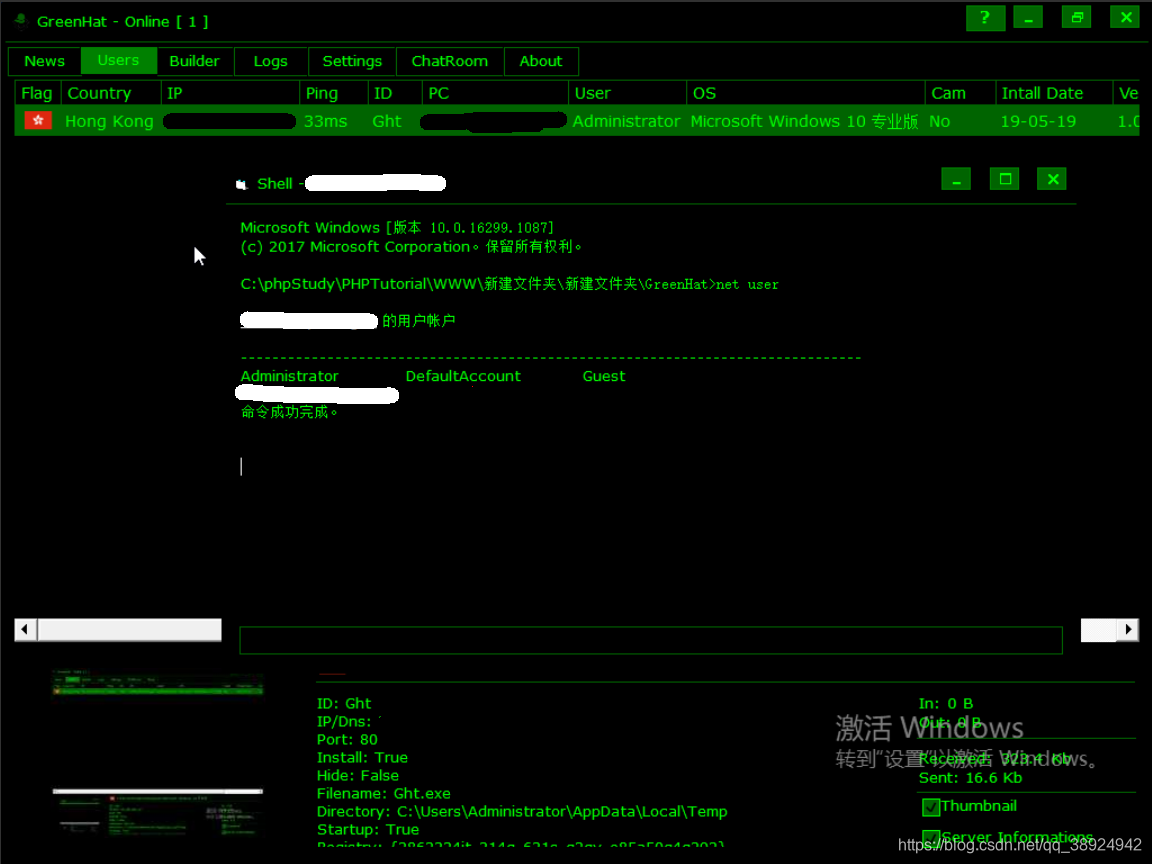
Task: Toggle the Thumbnail checkbox
Action: (x=931, y=807)
